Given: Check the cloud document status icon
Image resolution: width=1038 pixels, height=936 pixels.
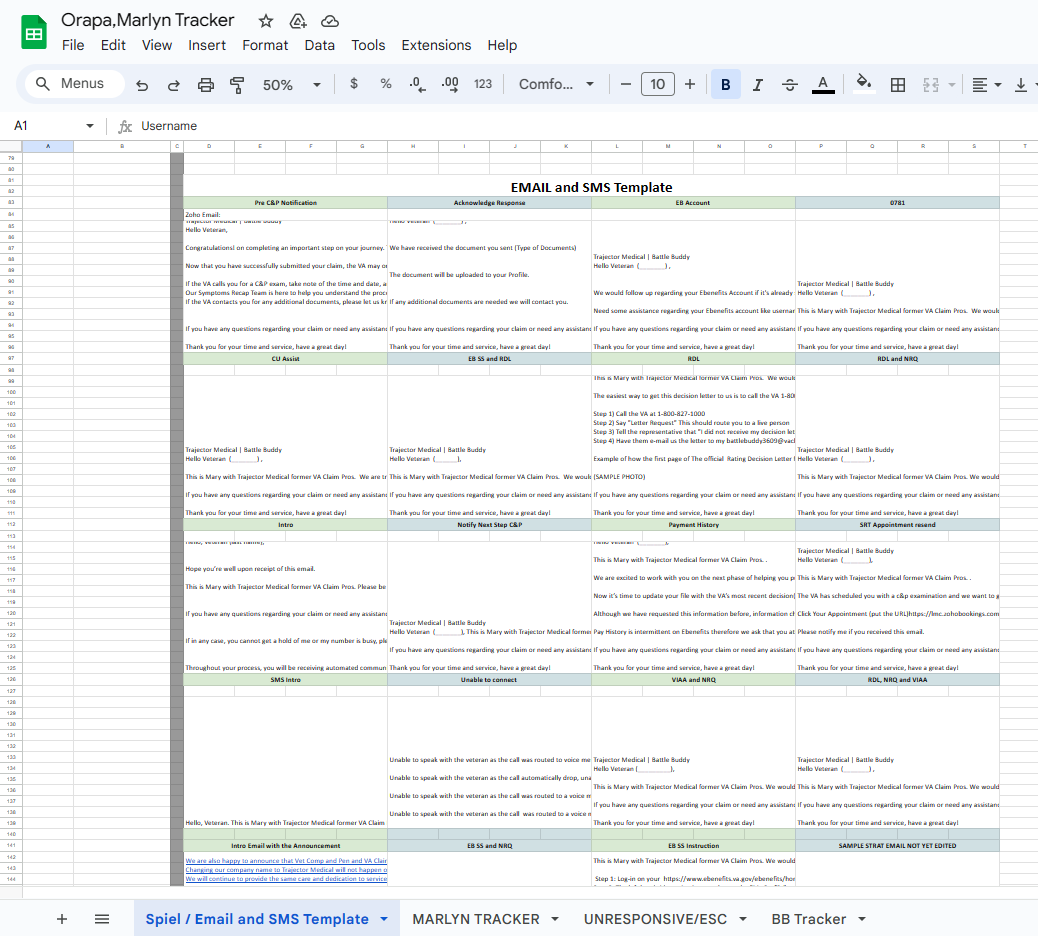Looking at the screenshot, I should pyautogui.click(x=330, y=21).
